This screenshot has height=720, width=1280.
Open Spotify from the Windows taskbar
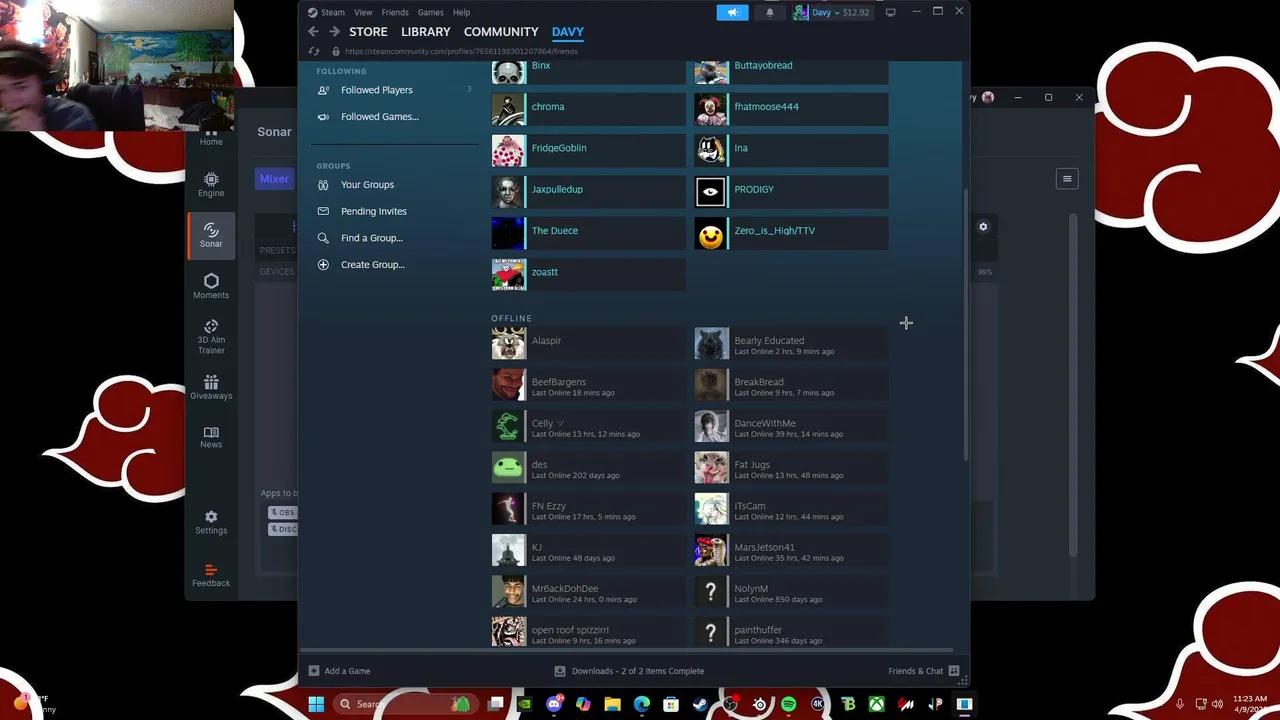(788, 704)
